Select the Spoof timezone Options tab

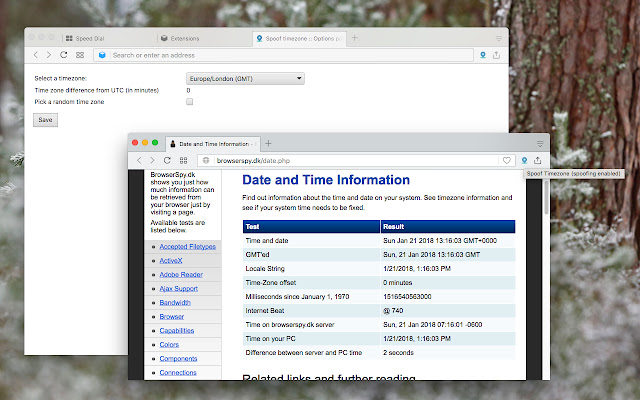point(298,38)
